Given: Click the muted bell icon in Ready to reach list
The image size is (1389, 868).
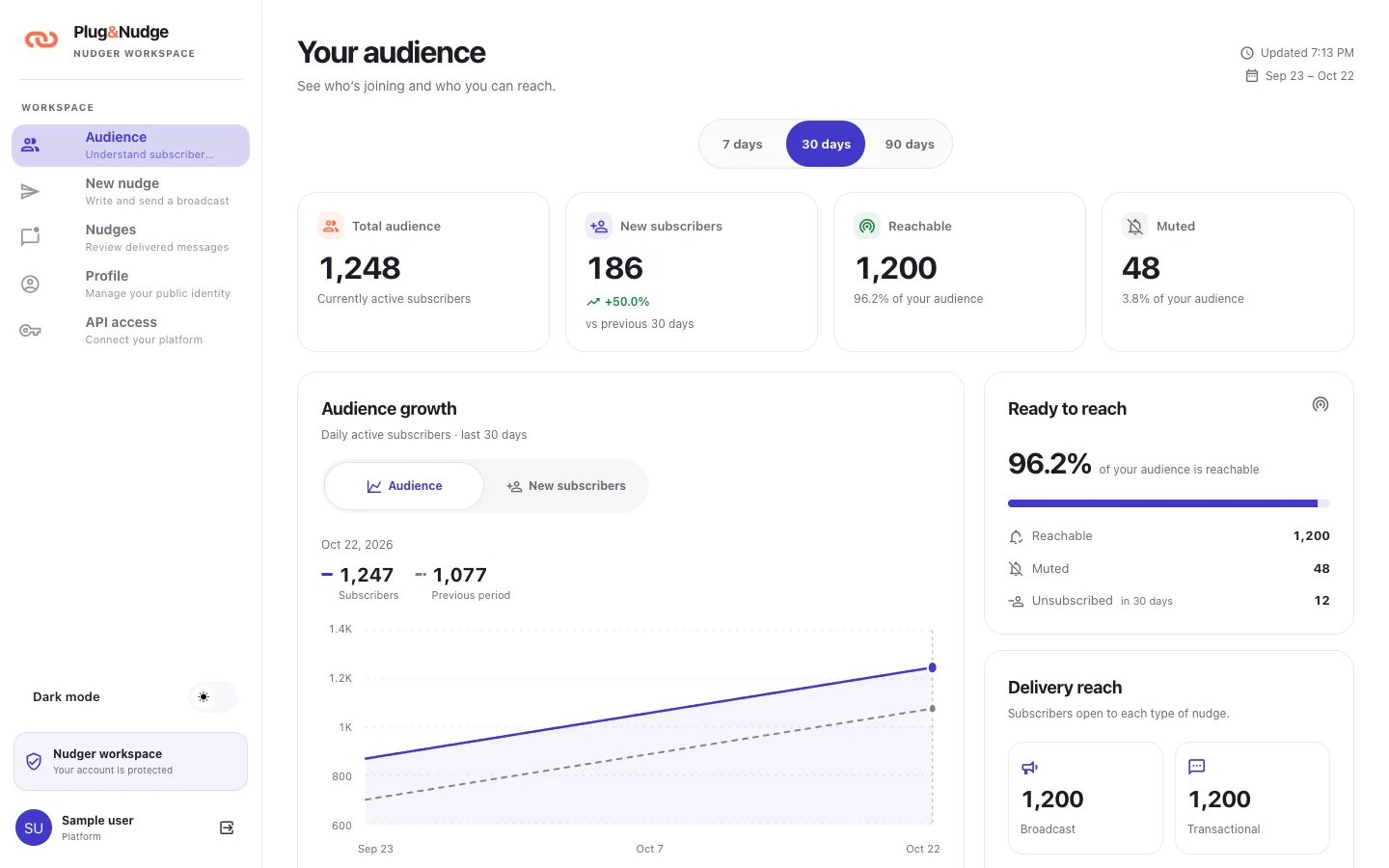Looking at the screenshot, I should point(1016,569).
